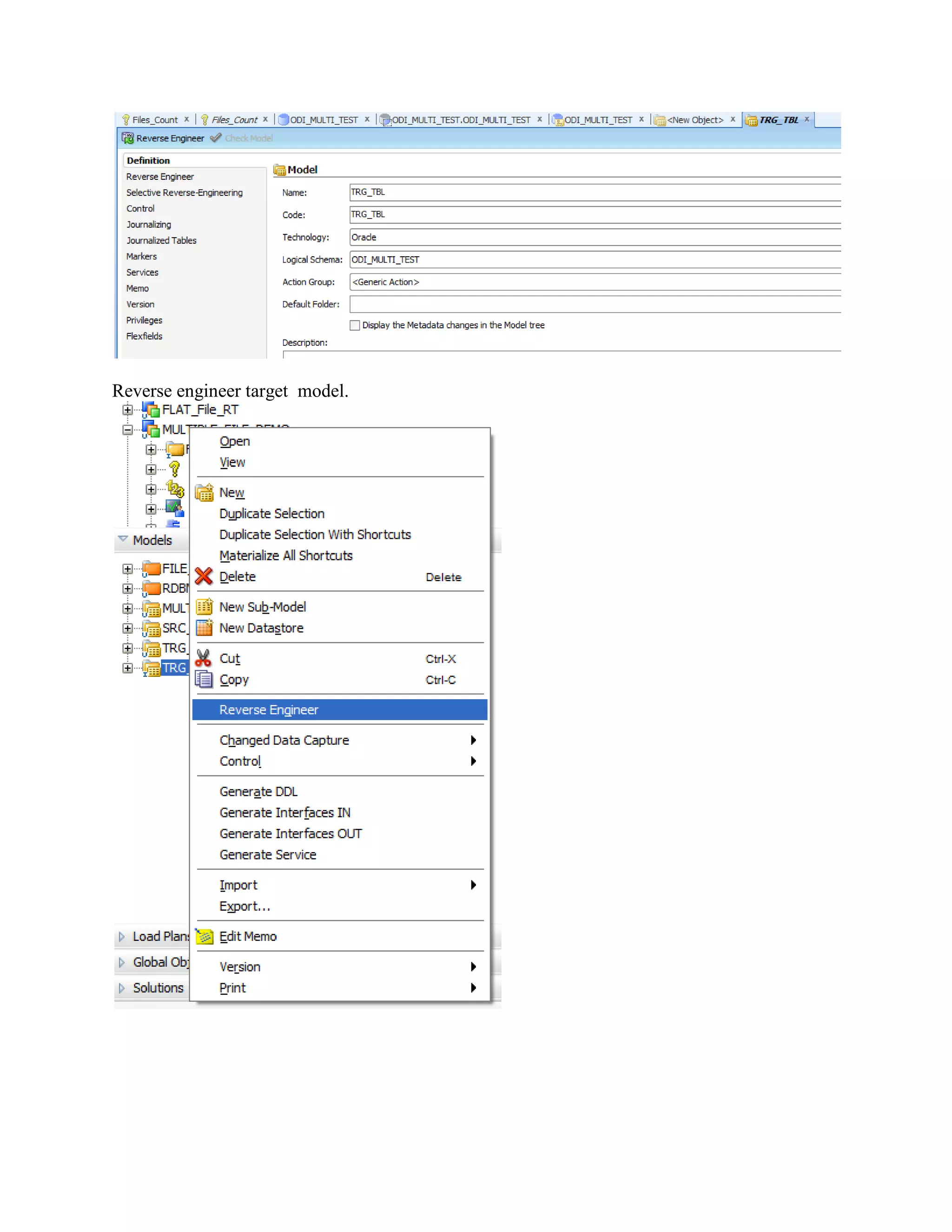The width and height of the screenshot is (952, 1232).
Task: Open Selective Reverse-Engineering section
Action: pyautogui.click(x=184, y=193)
